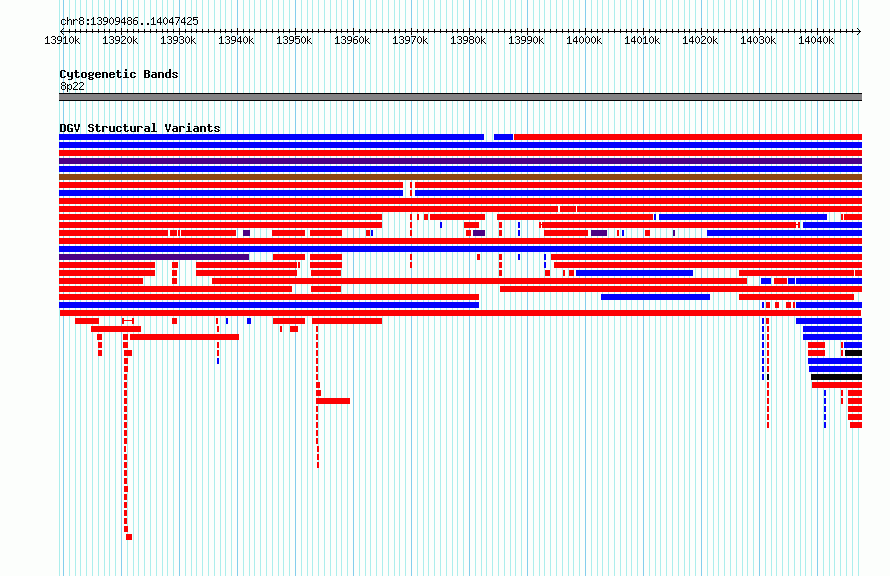Image resolution: width=890 pixels, height=576 pixels.
Task: Select the red bar in the top variant row
Action: (x=688, y=137)
